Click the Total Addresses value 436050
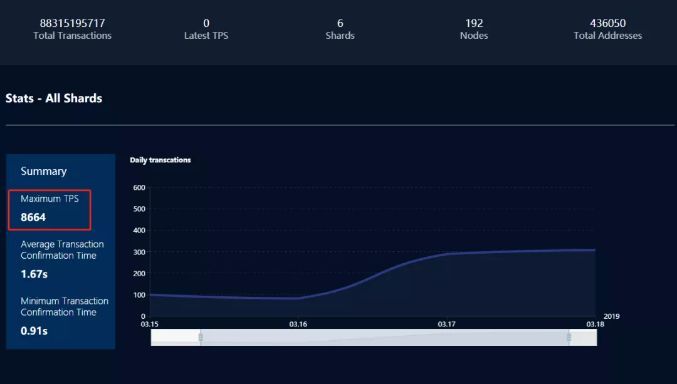 (x=608, y=23)
